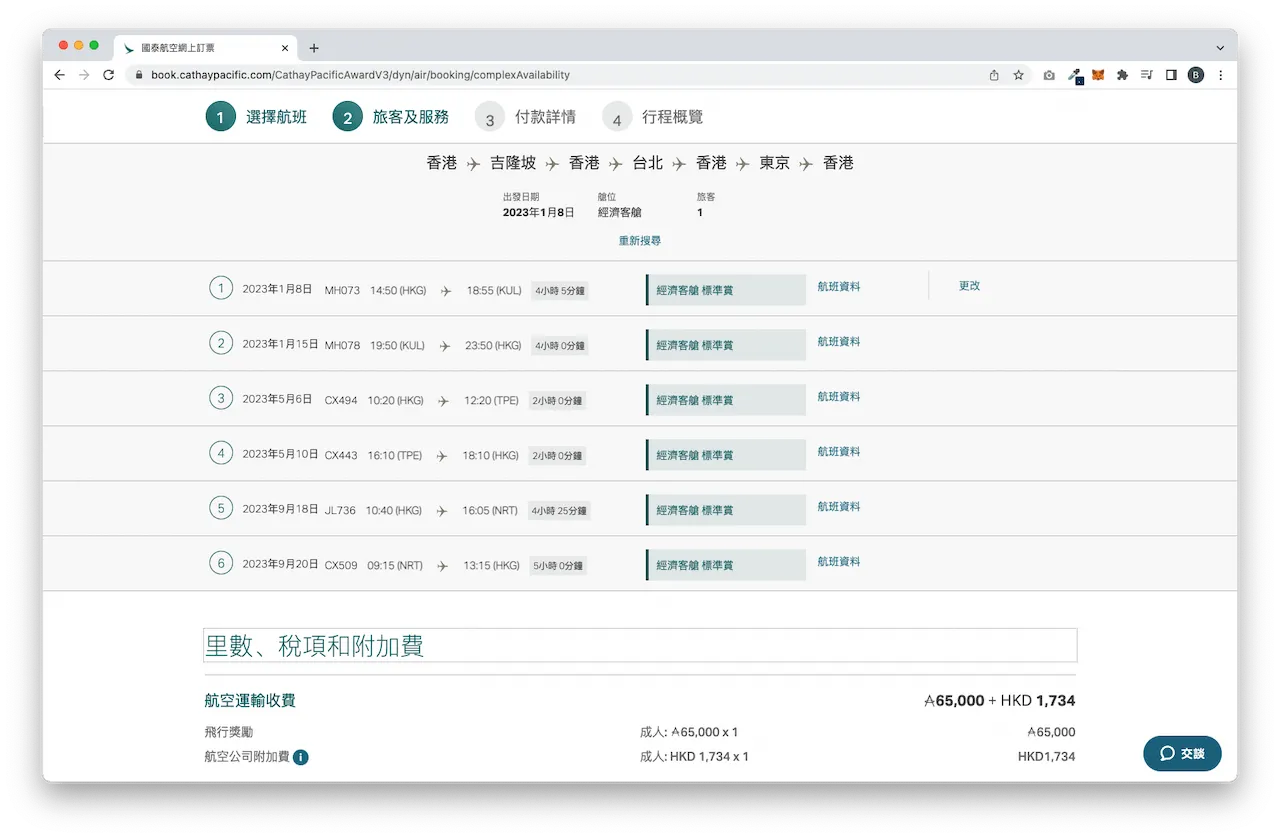Viewport: 1280px width, 838px height.
Task: Click 更改 to change flight MH073
Action: [970, 286]
